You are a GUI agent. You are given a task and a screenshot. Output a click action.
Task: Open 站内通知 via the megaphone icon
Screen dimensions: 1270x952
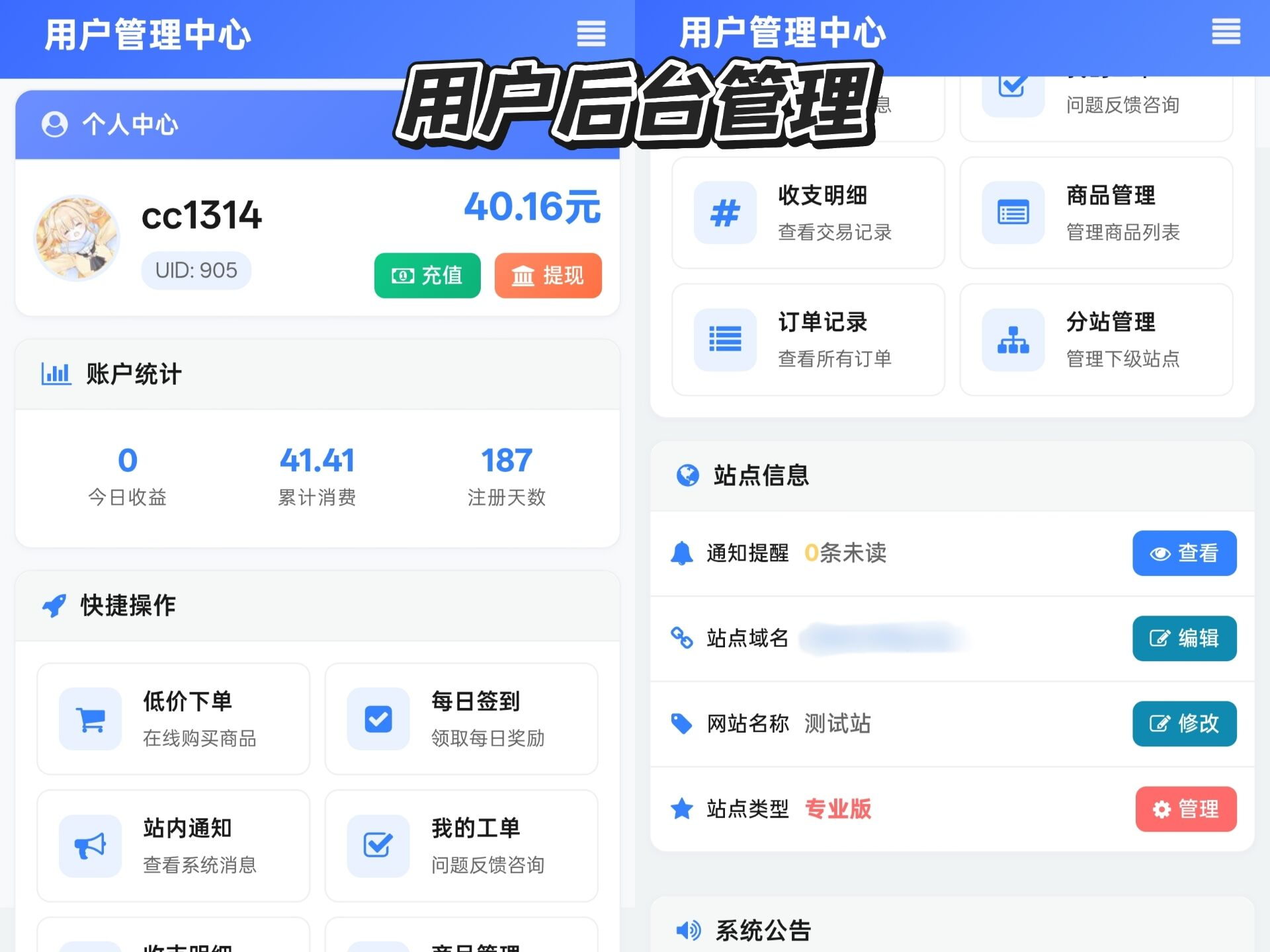point(90,846)
